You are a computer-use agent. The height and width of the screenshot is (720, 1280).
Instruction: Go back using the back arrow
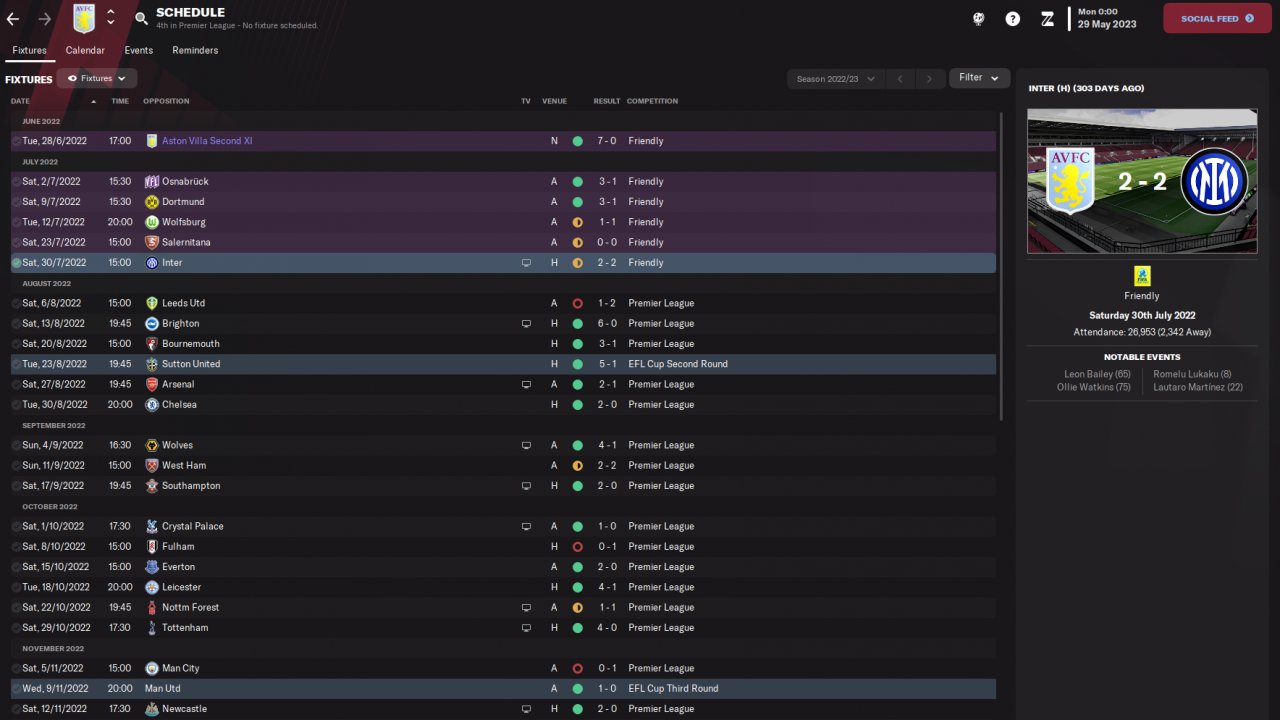(x=13, y=19)
